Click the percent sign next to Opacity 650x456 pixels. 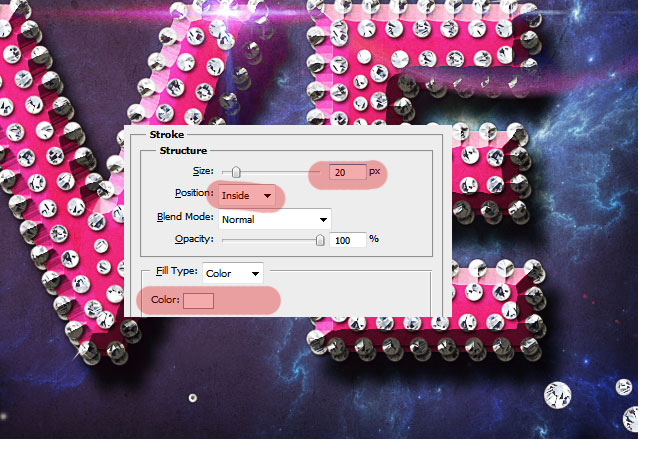(x=374, y=239)
